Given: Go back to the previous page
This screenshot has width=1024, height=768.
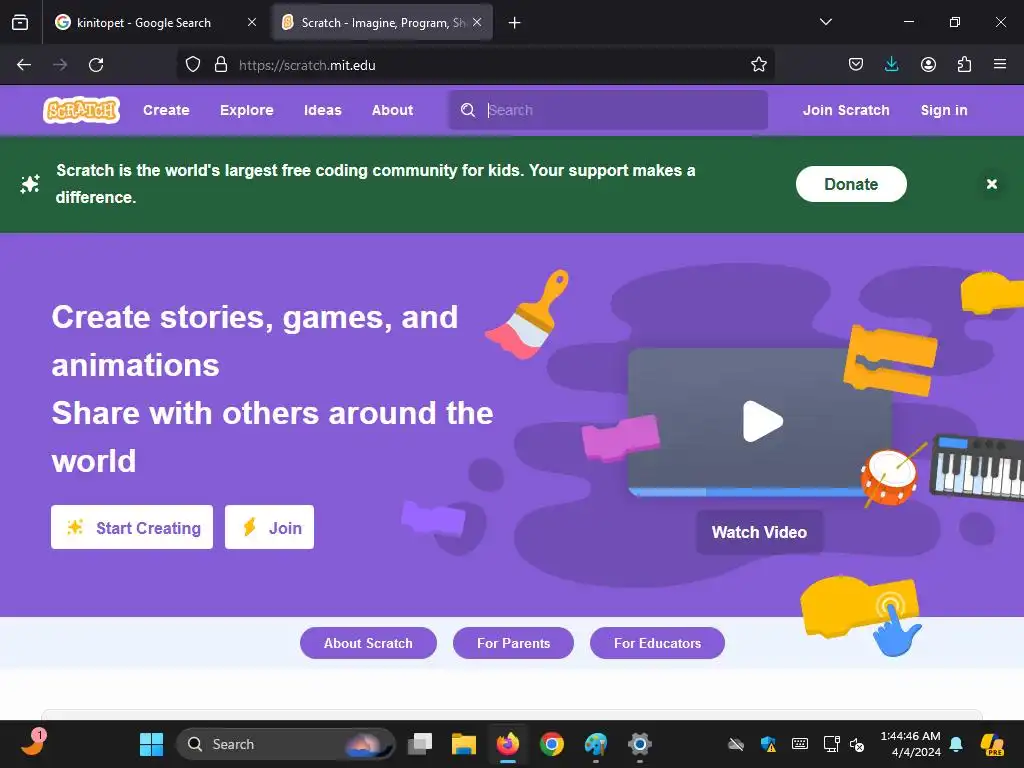Looking at the screenshot, I should click(x=24, y=65).
